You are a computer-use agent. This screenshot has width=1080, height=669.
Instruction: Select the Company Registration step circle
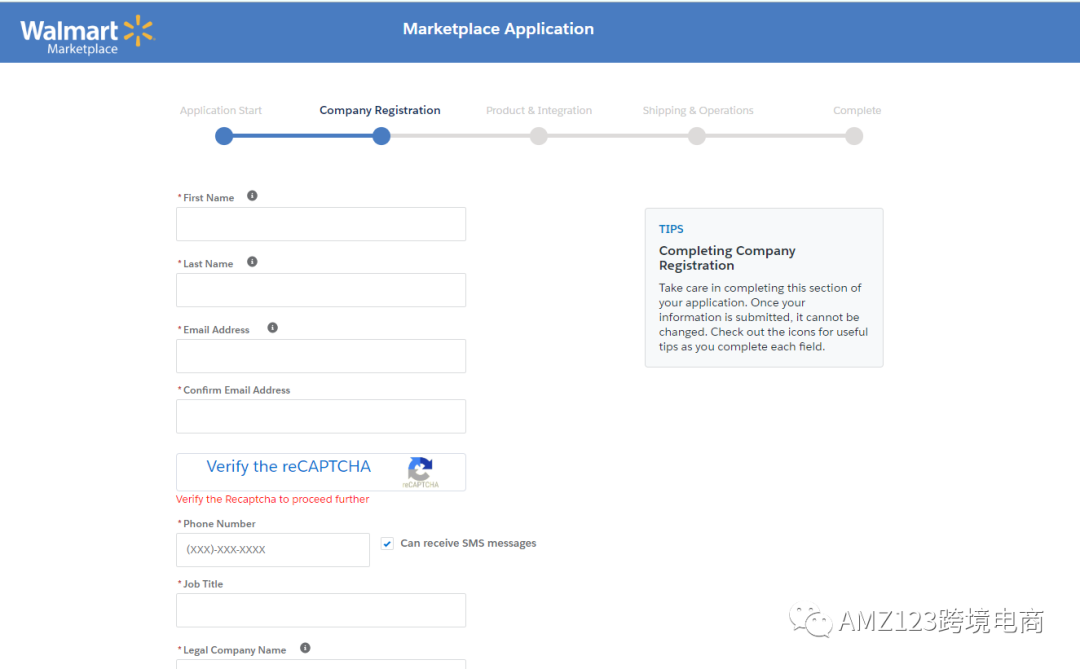pos(381,136)
